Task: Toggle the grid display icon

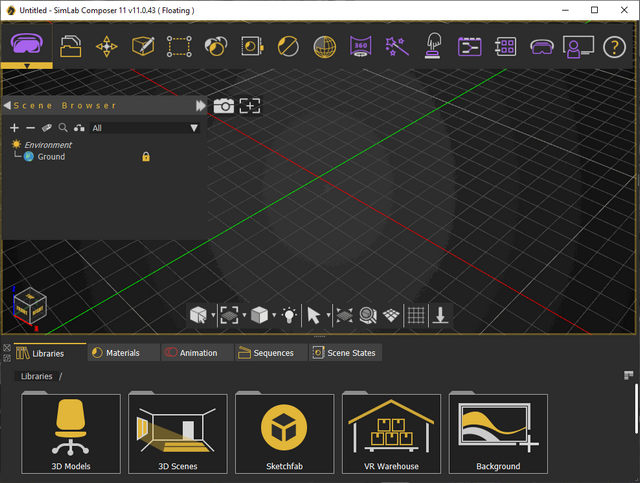Action: [x=416, y=315]
